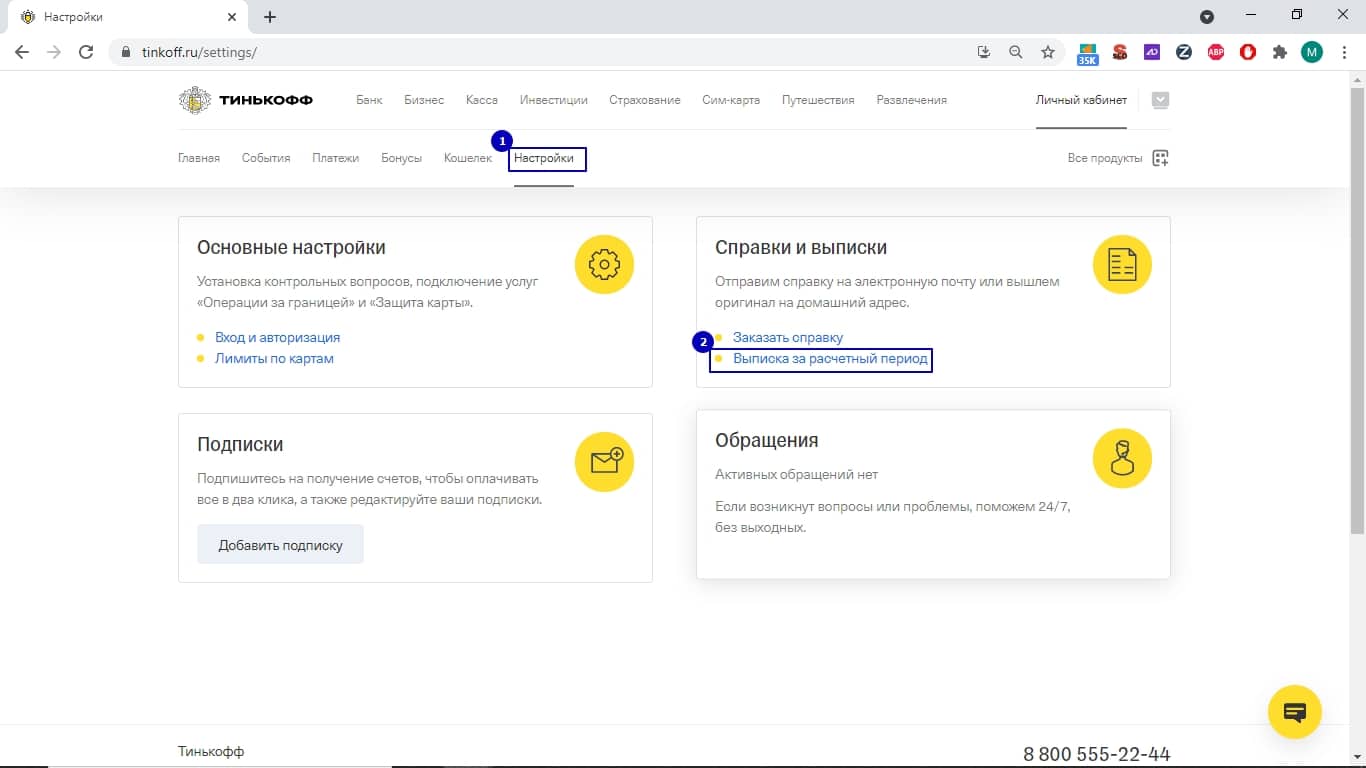The width and height of the screenshot is (1366, 768).
Task: Click phone number 8 800 555-22-44
Action: point(1096,754)
